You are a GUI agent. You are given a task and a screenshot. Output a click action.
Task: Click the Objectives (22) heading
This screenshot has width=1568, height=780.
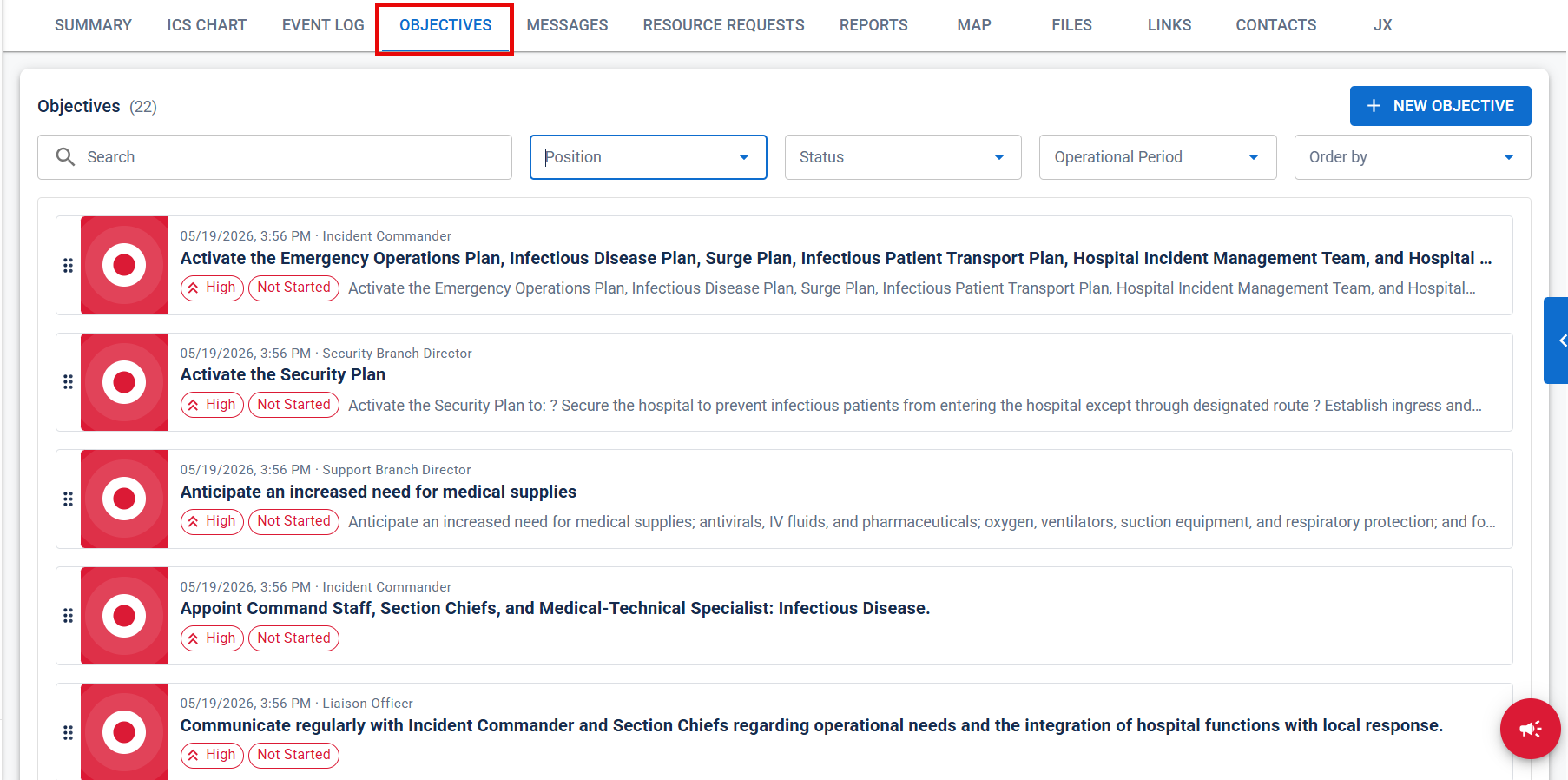click(x=97, y=106)
